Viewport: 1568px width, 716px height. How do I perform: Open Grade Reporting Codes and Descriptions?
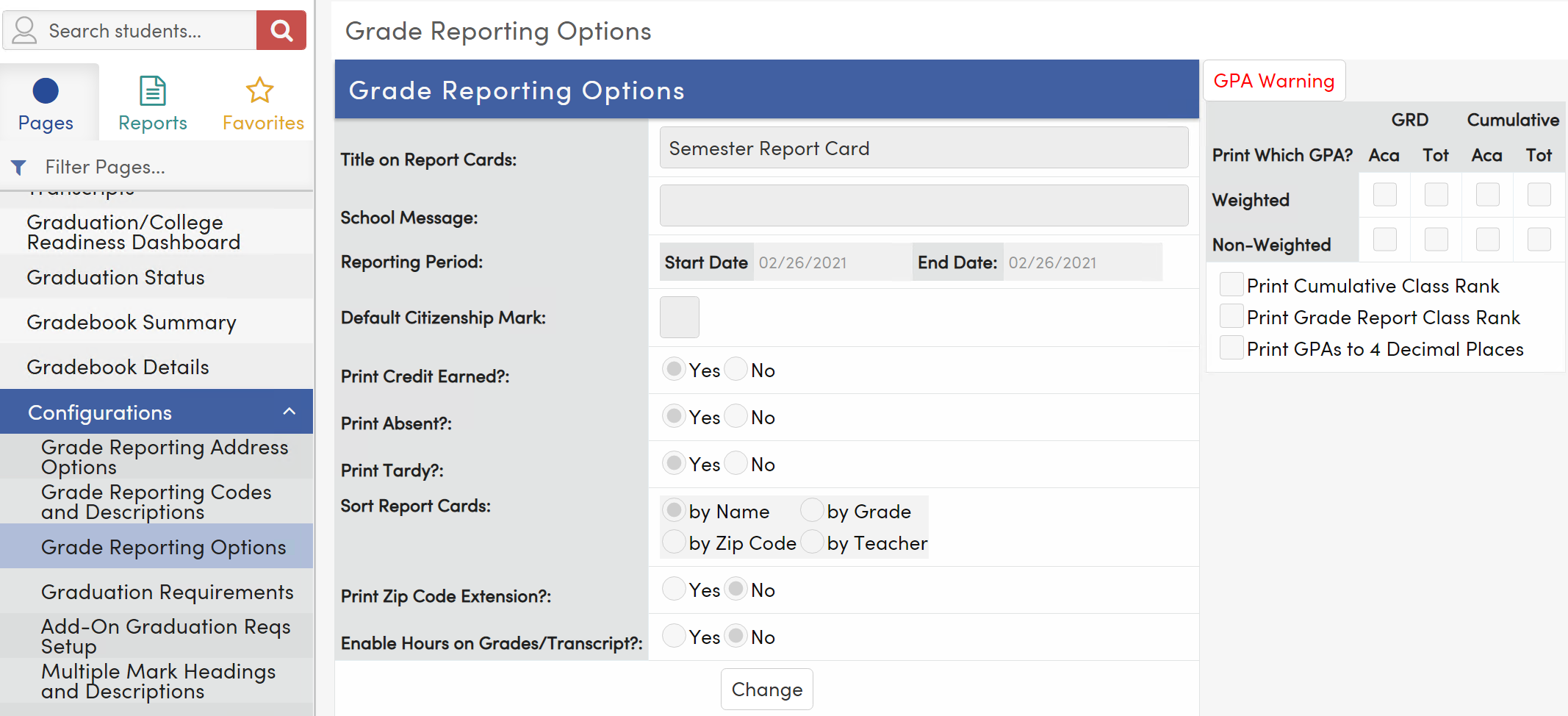point(157,501)
